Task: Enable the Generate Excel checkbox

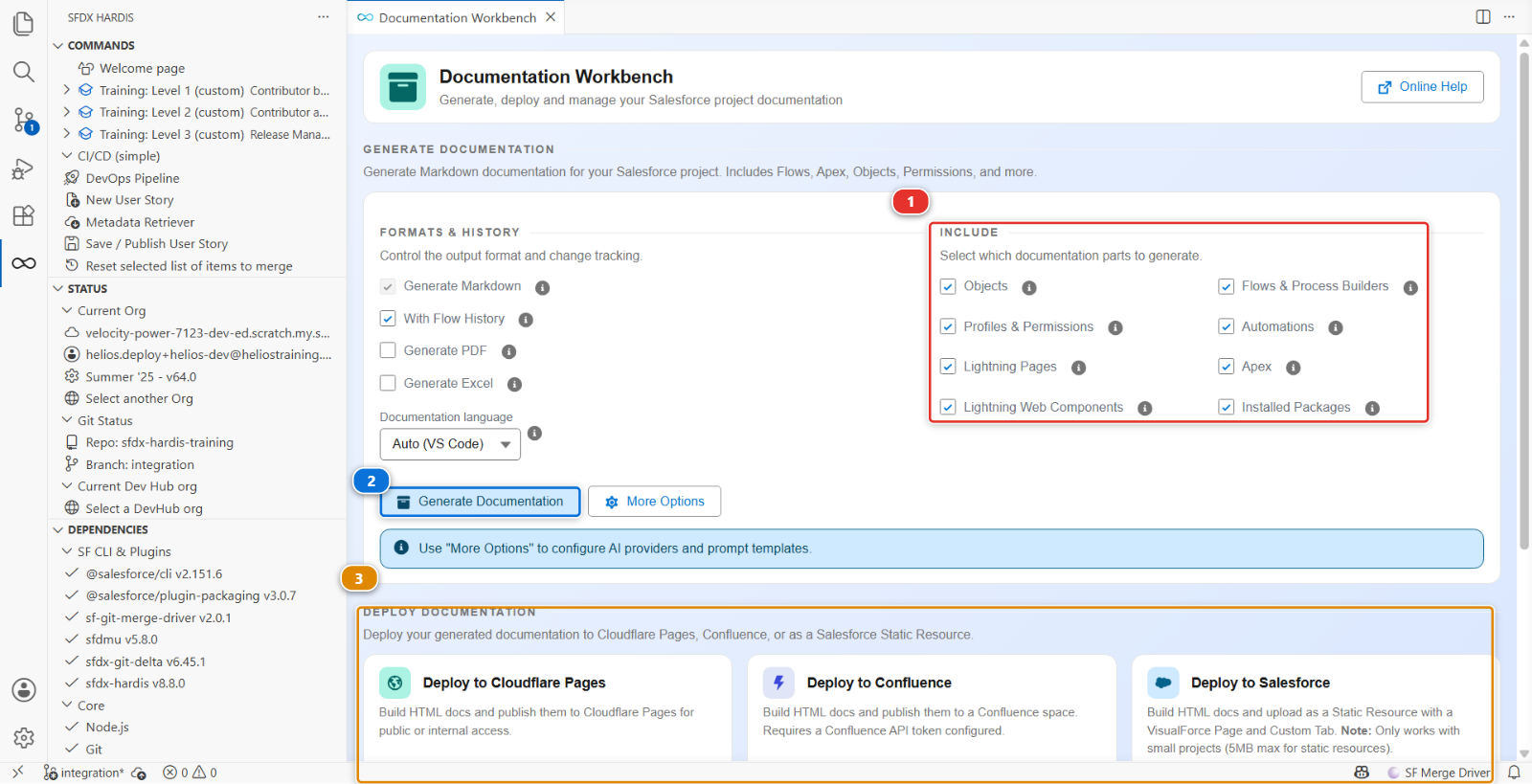Action: (388, 383)
